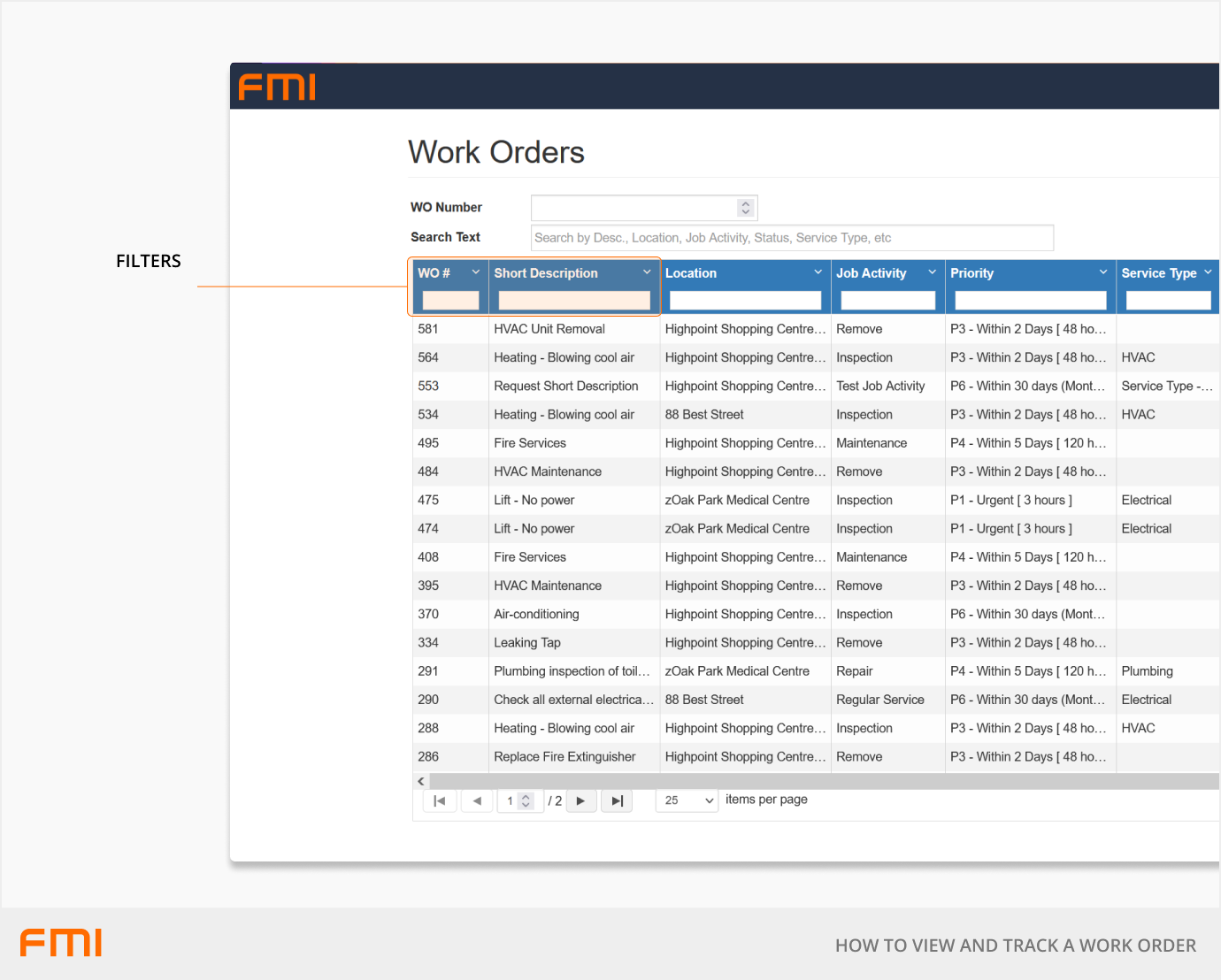Click the Search Text input field
1221x980 pixels.
792,238
